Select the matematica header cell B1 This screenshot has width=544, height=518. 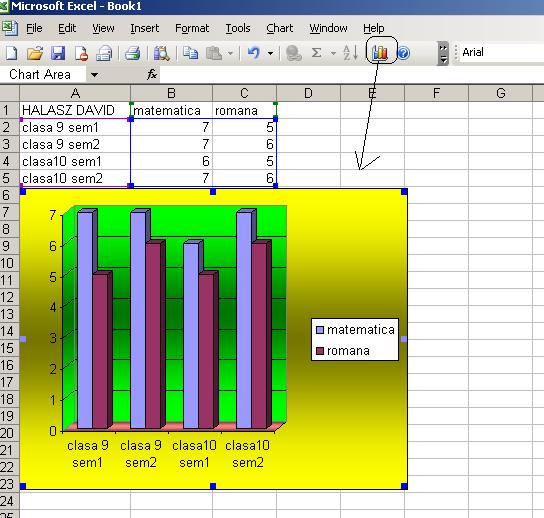[171, 110]
